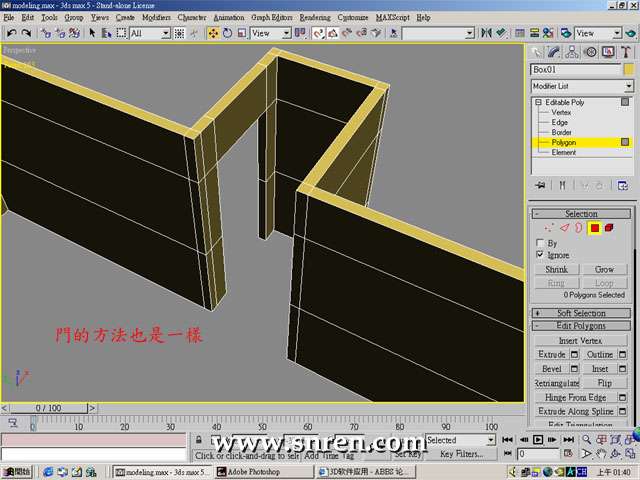Switch to the Display command panel tab
The image size is (640, 480).
[x=608, y=52]
